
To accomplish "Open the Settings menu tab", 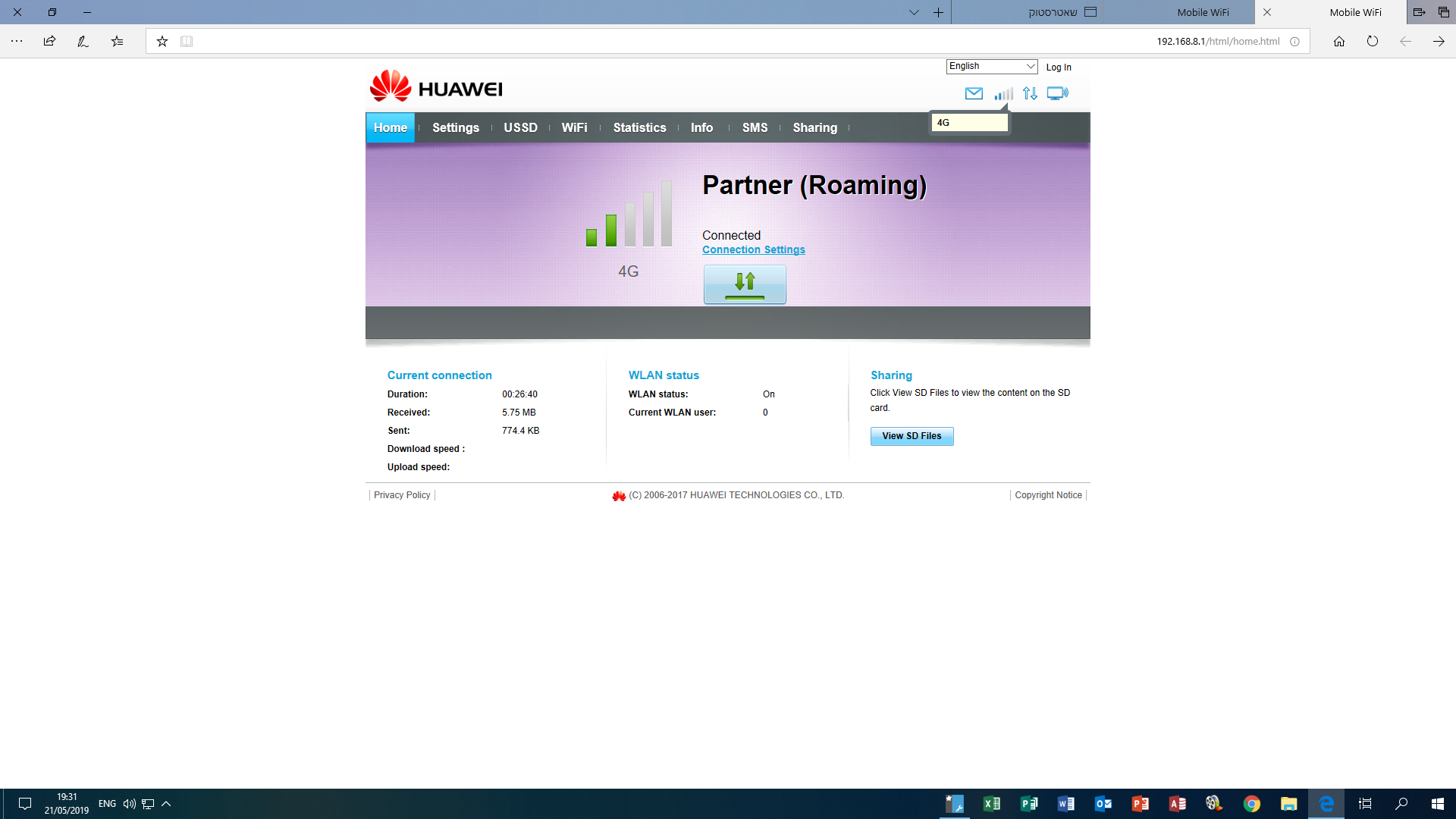I will [x=456, y=127].
